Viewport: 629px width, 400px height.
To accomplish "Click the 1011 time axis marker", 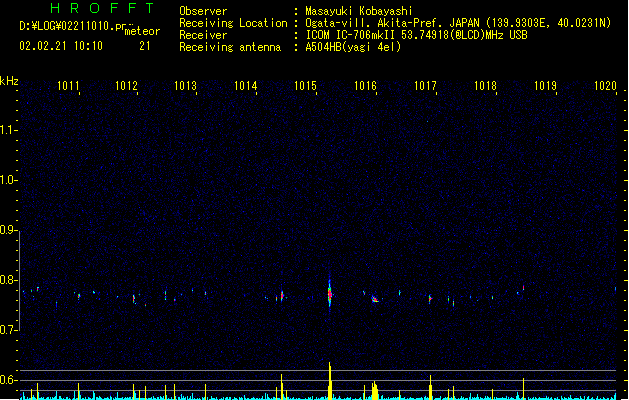I will point(68,86).
